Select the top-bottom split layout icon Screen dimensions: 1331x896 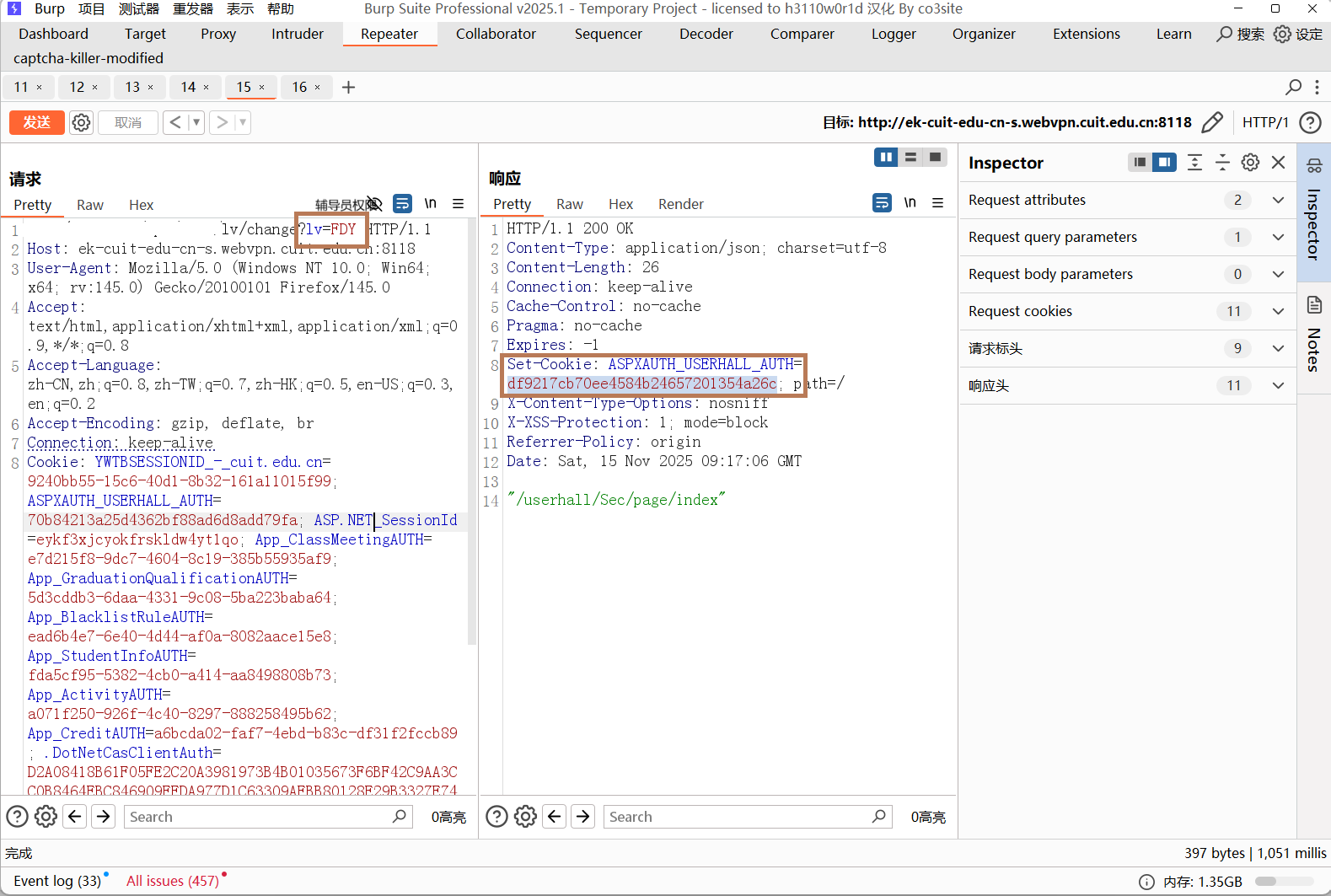pos(910,157)
